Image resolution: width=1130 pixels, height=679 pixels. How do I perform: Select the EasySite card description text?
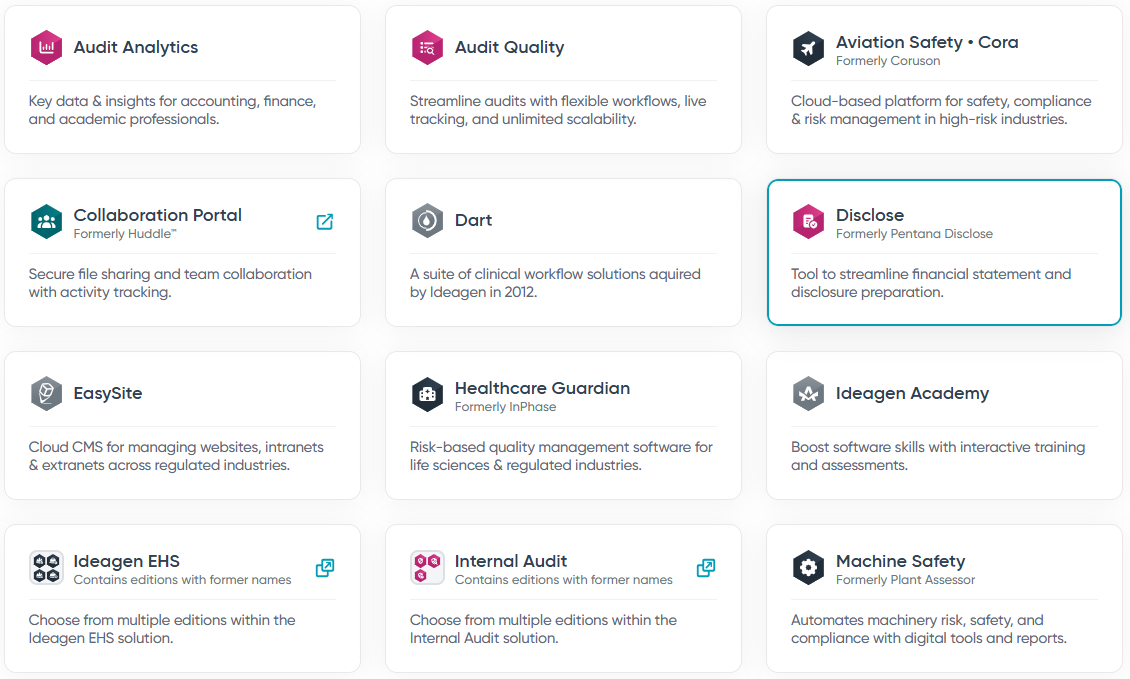[x=176, y=456]
